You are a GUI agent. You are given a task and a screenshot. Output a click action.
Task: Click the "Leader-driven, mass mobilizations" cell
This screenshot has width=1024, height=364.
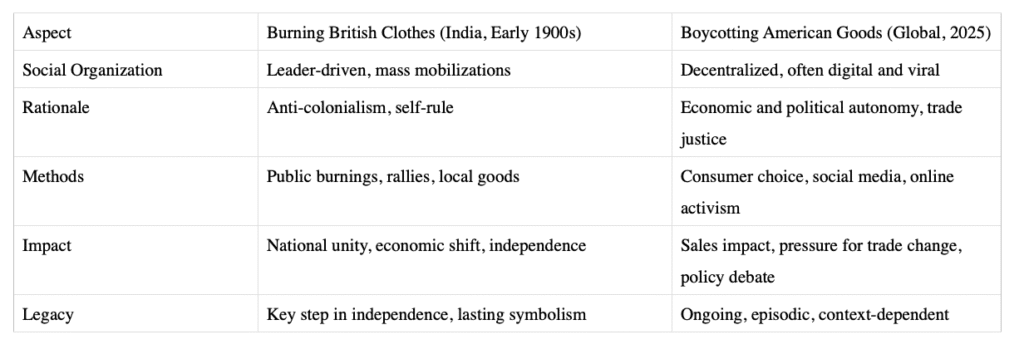click(465, 70)
